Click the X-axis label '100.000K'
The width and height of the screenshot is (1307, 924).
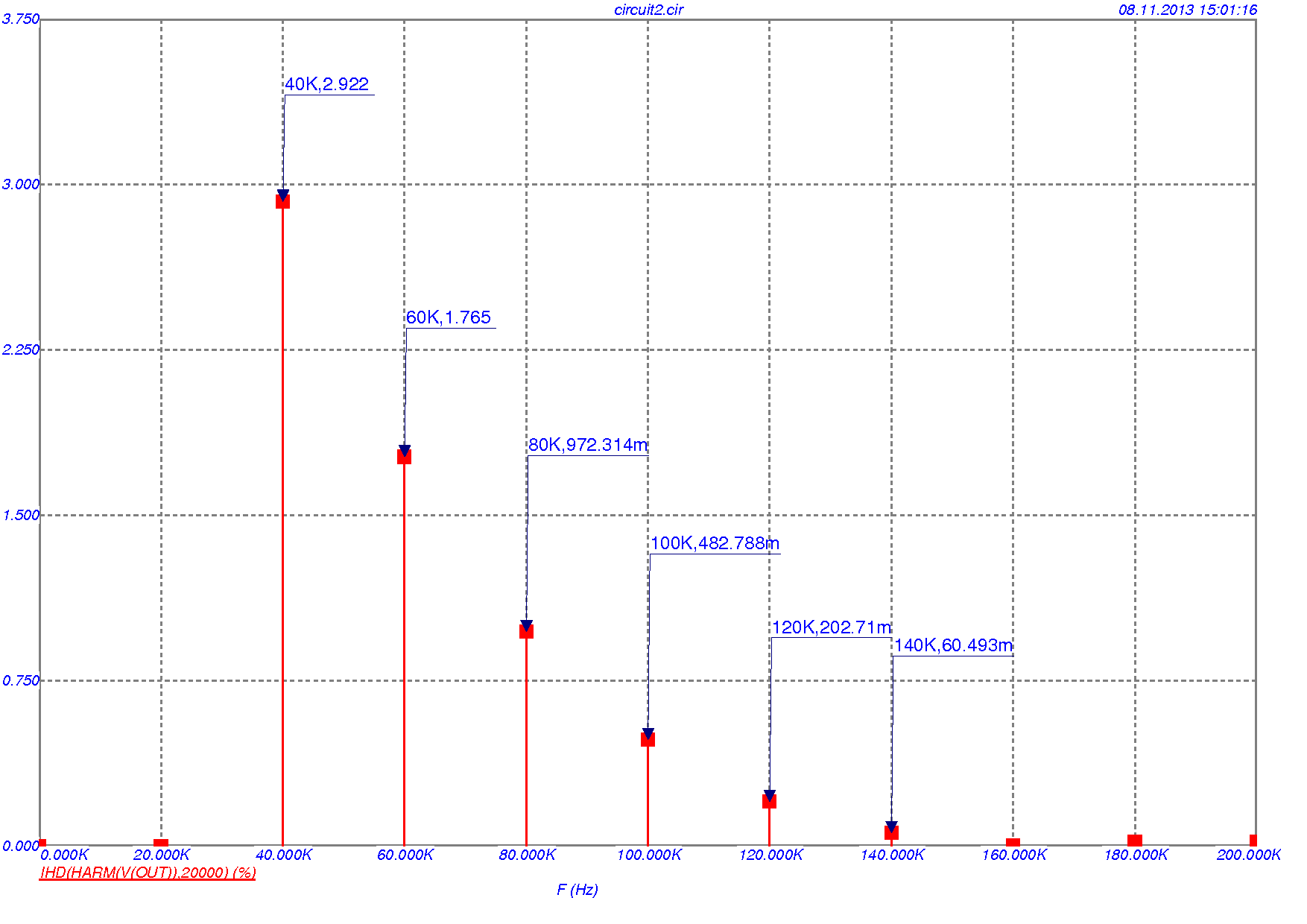[649, 855]
